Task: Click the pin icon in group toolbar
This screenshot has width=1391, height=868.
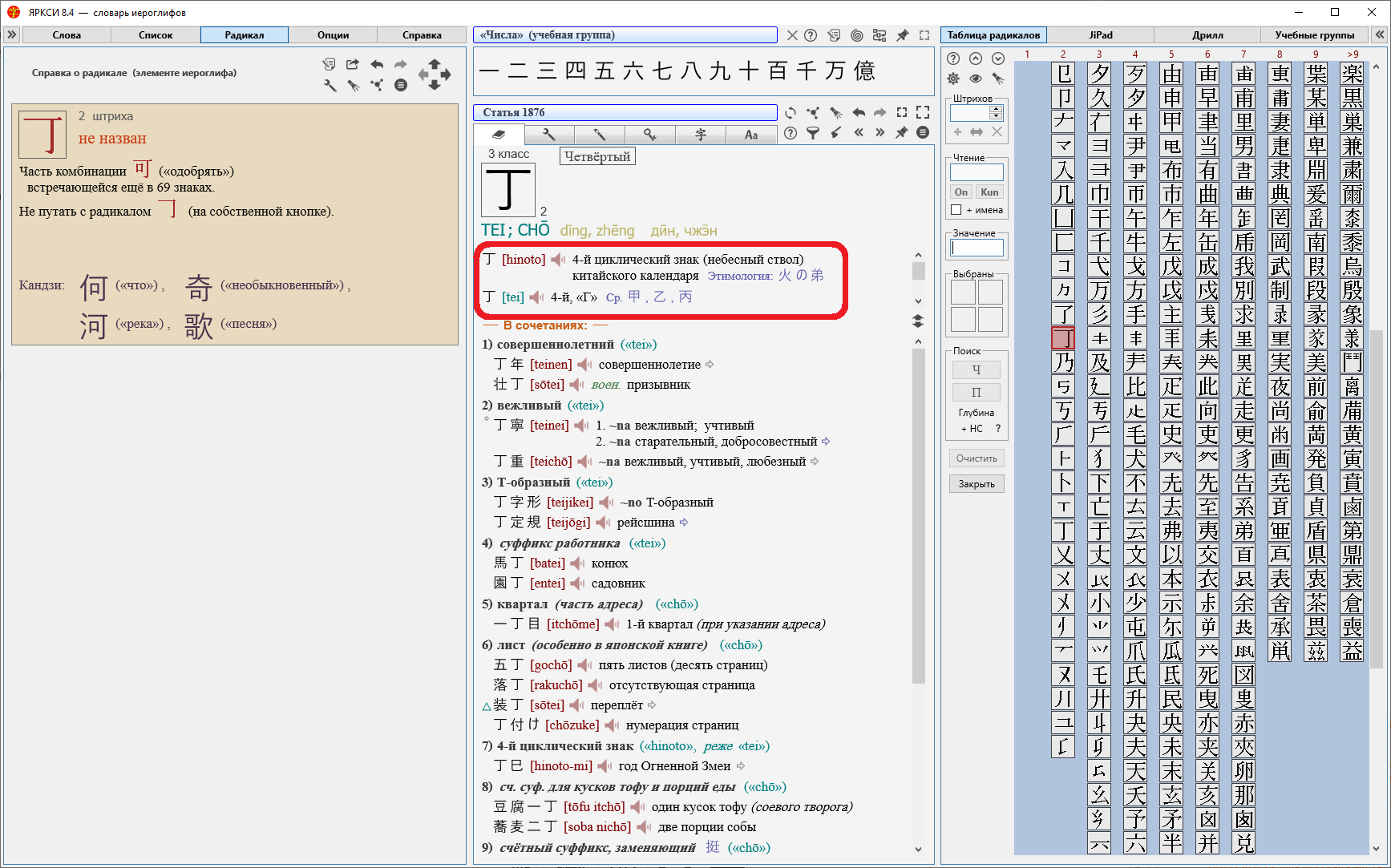Action: point(902,35)
